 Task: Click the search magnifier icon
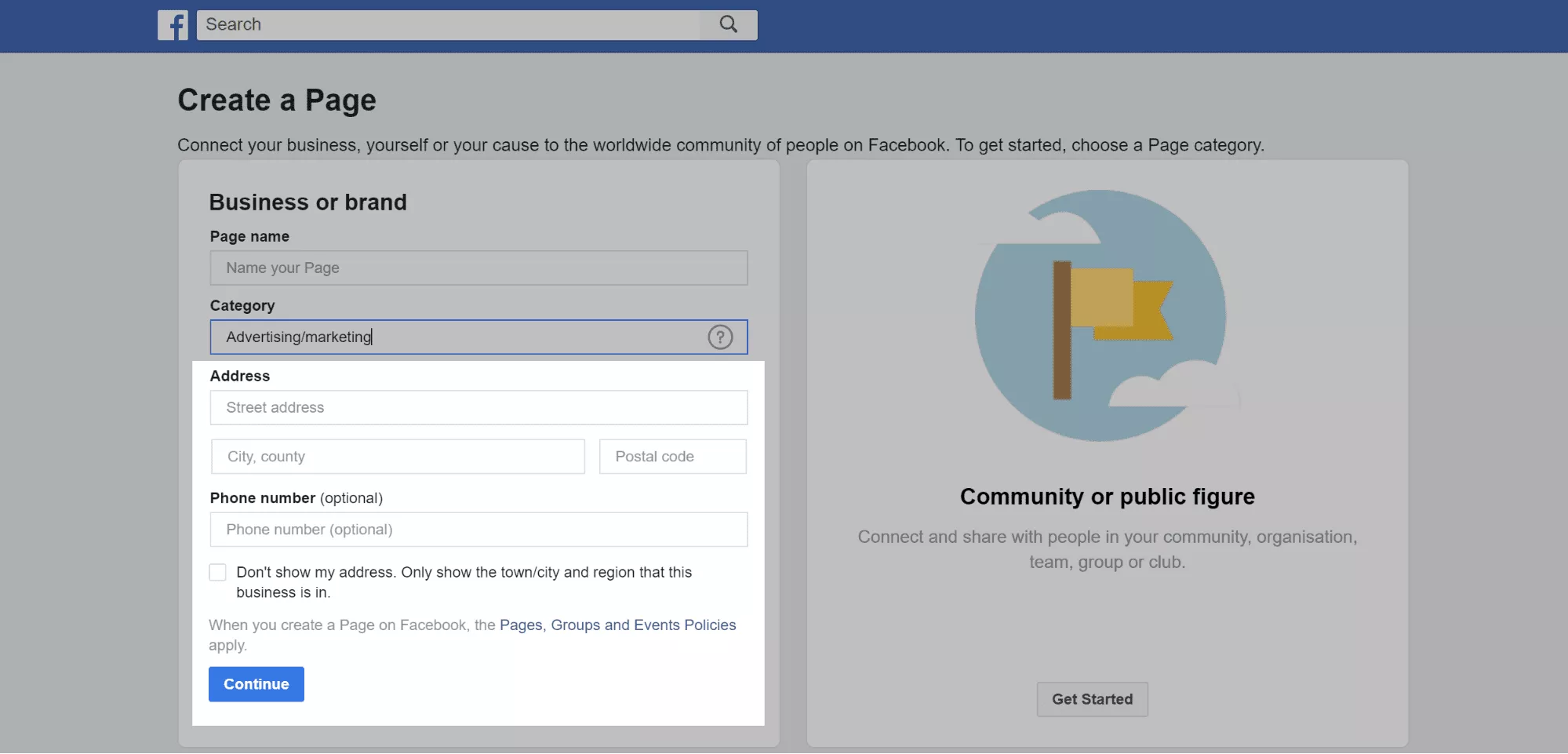pyautogui.click(x=729, y=24)
